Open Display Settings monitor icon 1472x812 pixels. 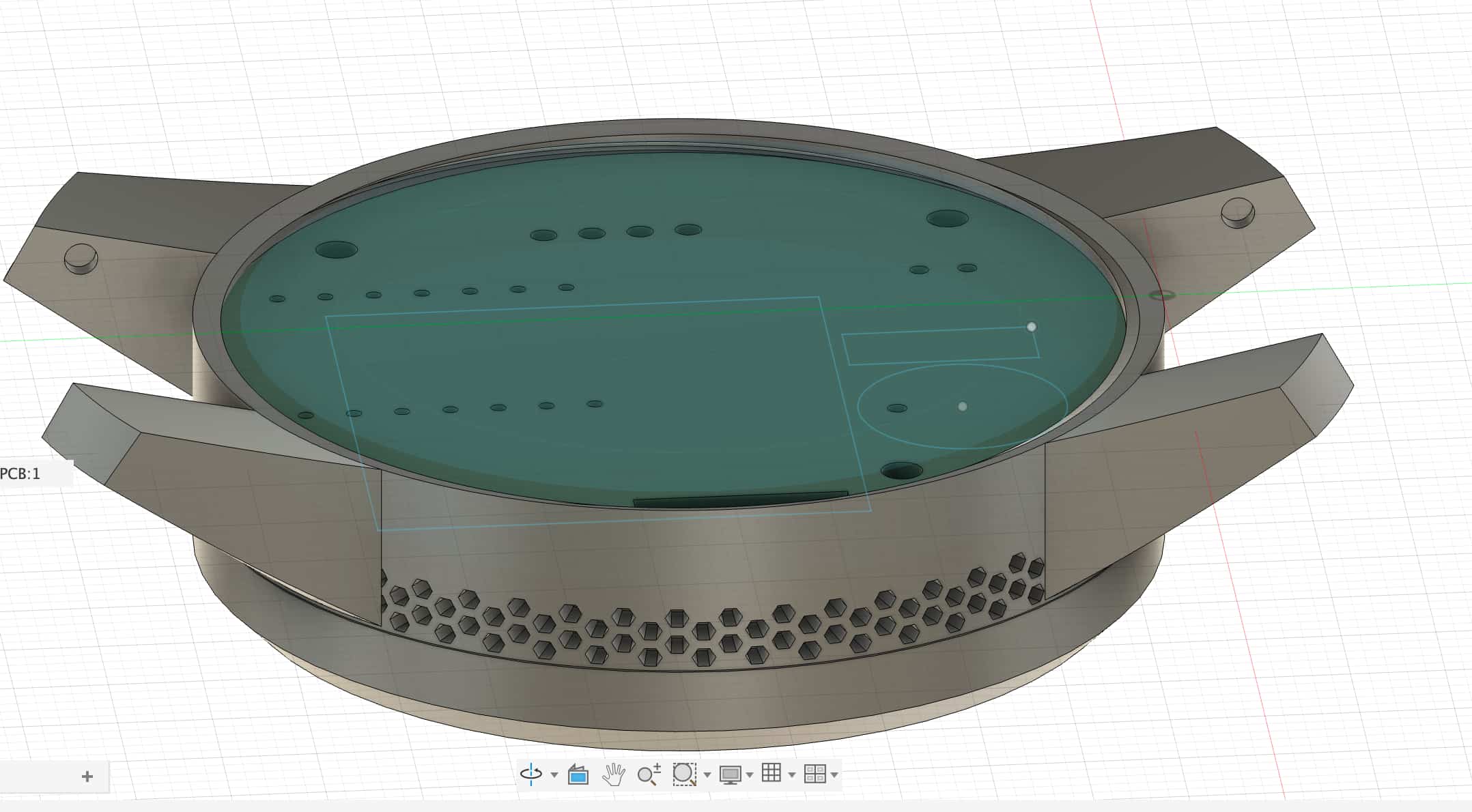730,774
